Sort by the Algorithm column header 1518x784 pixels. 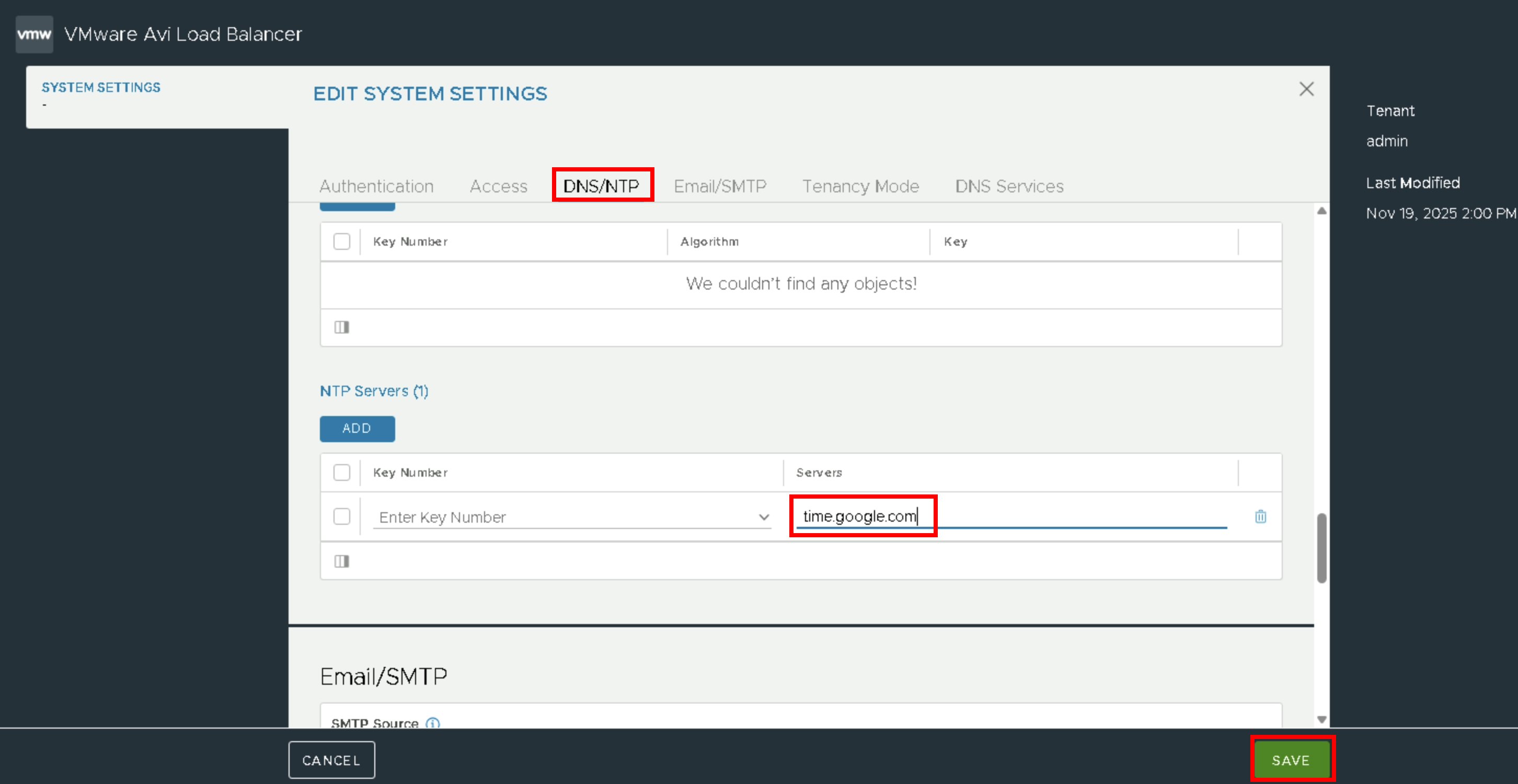[709, 241]
